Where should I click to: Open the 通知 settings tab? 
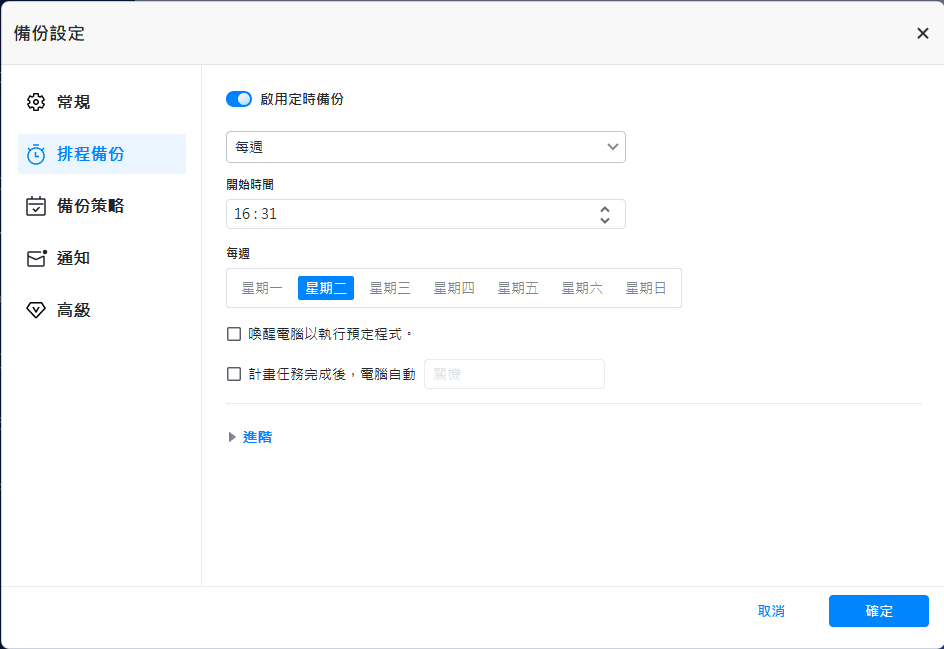(73, 258)
